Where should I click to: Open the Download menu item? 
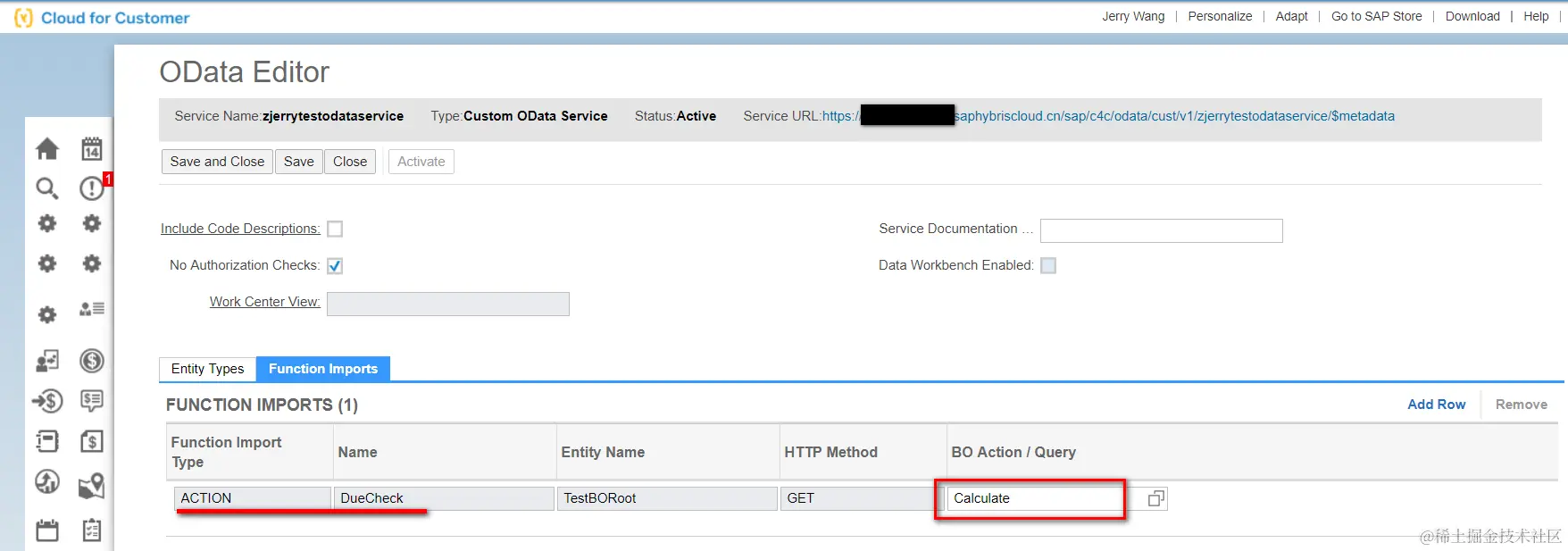1472,16
